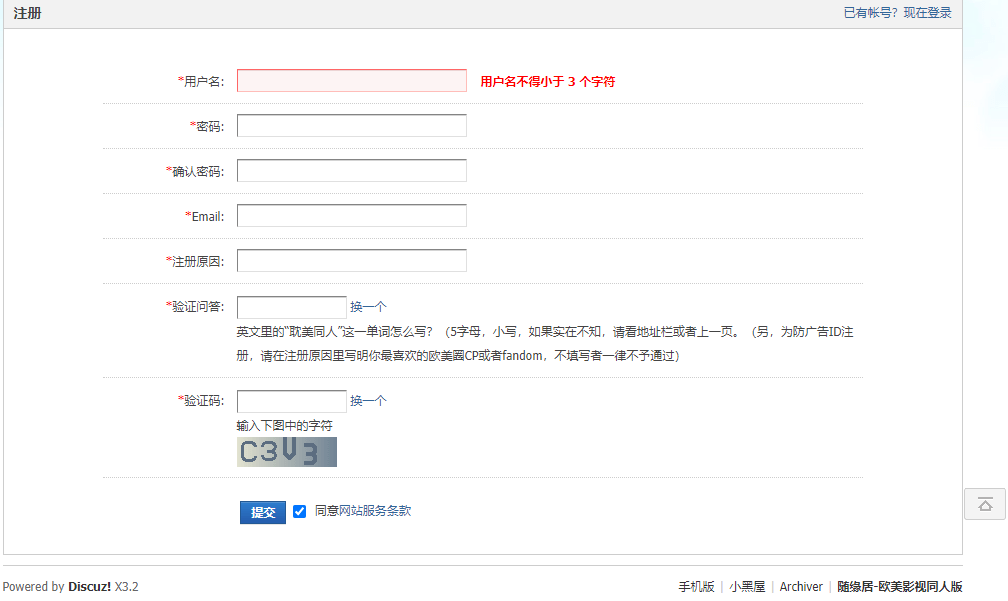Visit the Archiver footer link

tap(801, 586)
